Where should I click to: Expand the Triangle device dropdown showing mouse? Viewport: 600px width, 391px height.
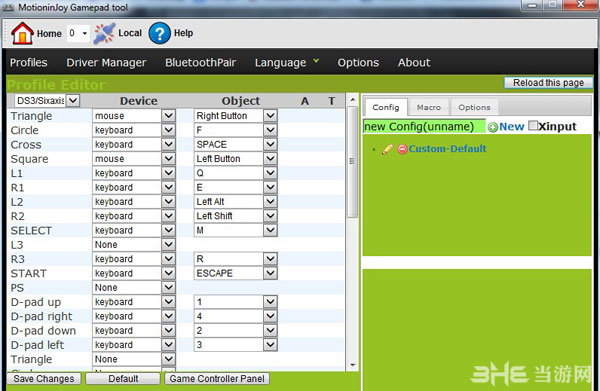click(134, 116)
